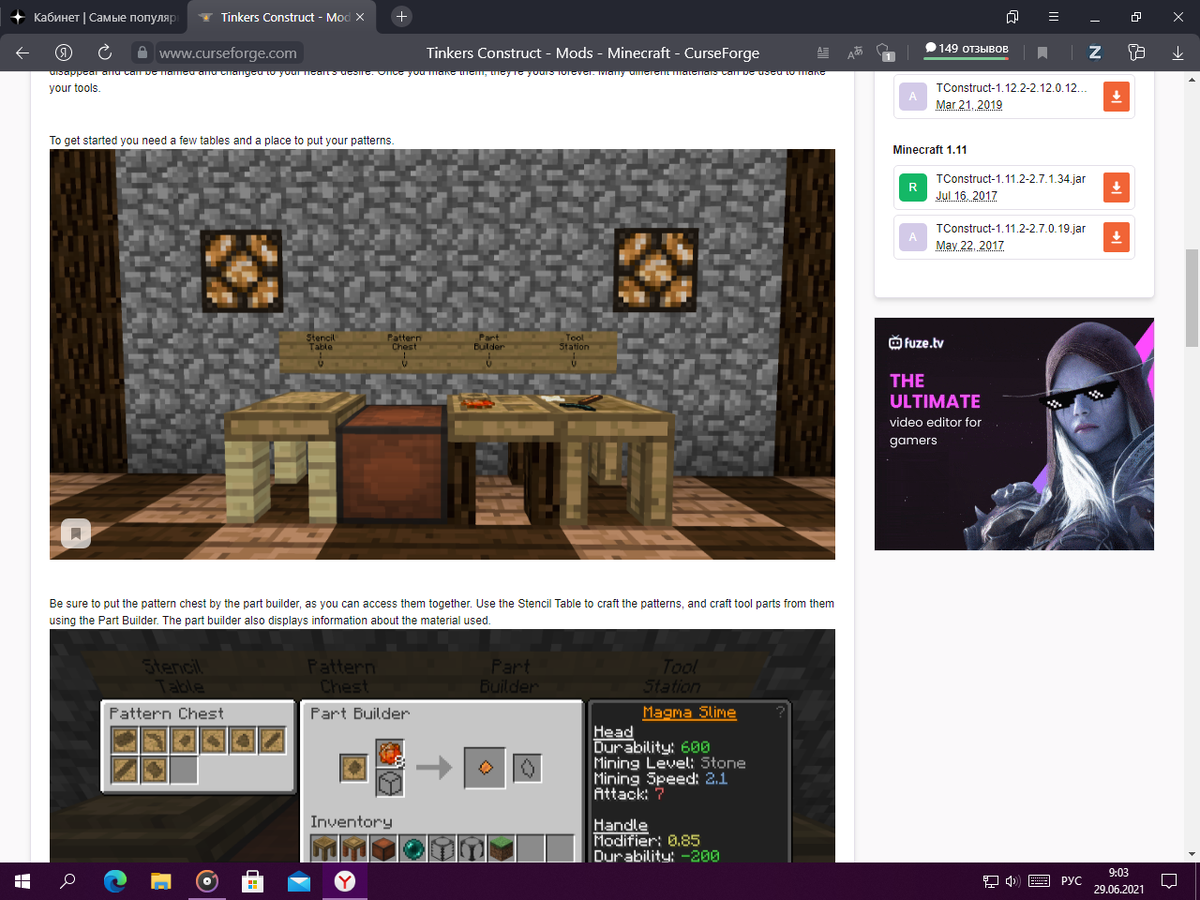
Task: Go back using the browser back arrow
Action: click(22, 53)
